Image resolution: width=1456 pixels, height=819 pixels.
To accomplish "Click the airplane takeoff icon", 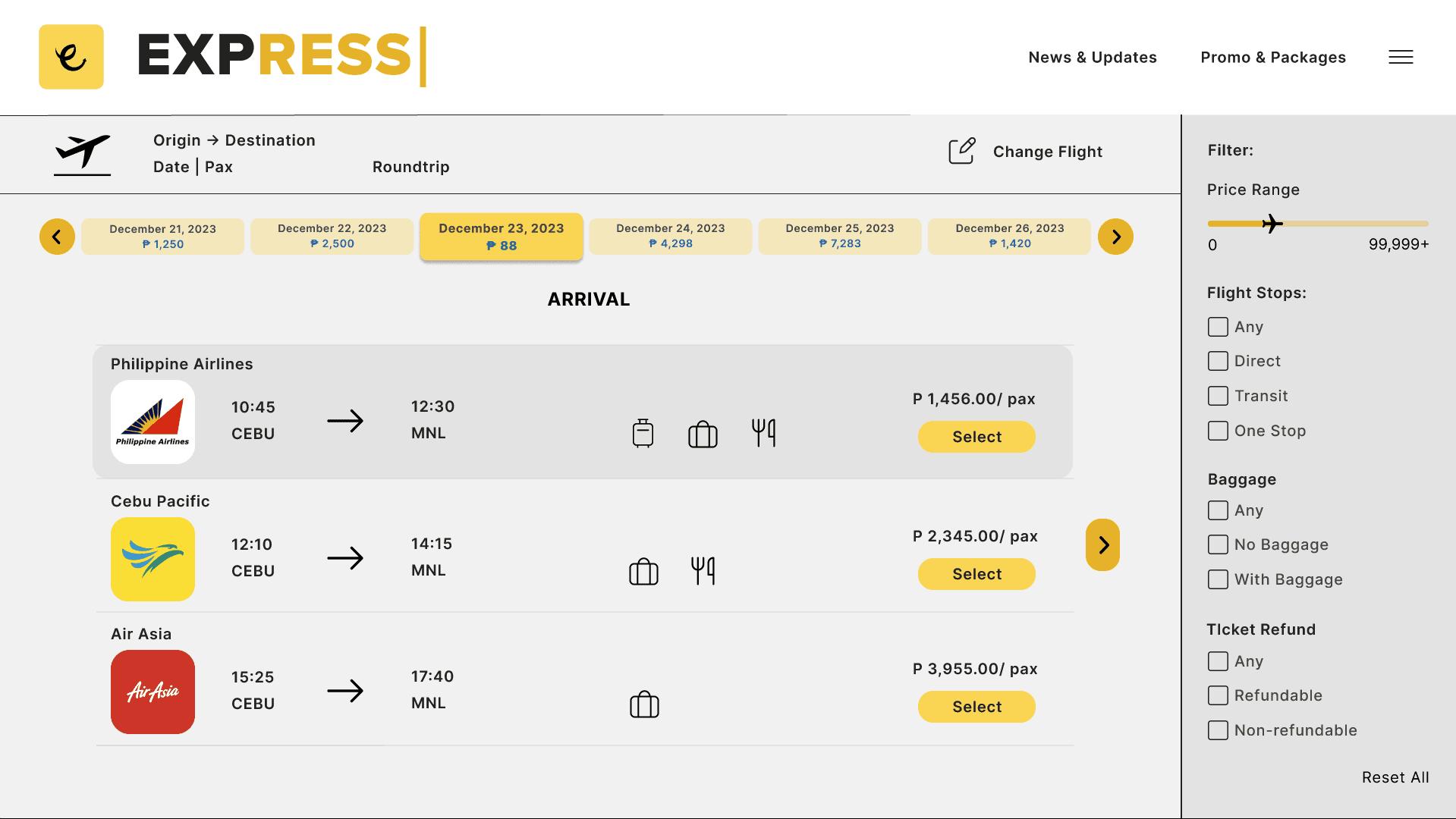I will coord(83,155).
